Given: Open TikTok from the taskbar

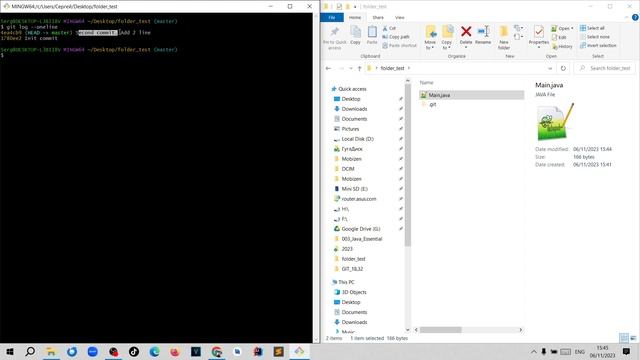Looking at the screenshot, I should pos(133,351).
